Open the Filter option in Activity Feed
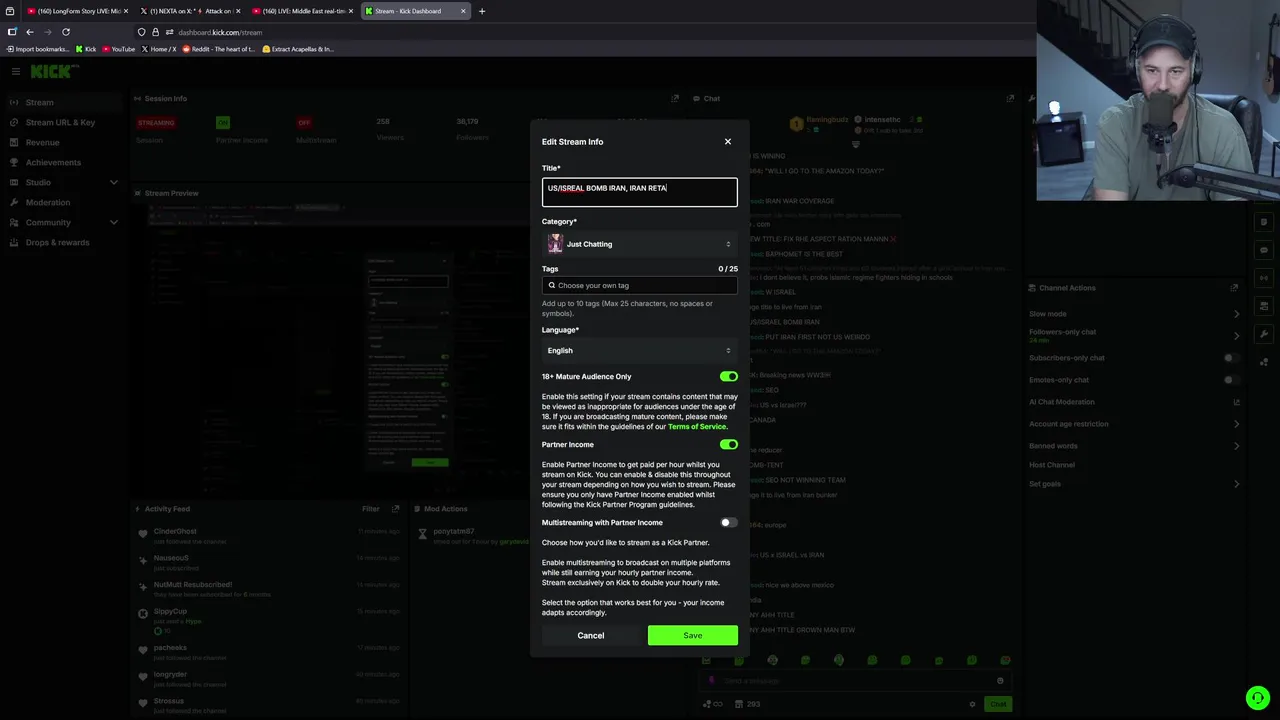Screen dimensions: 1280x720 371,509
